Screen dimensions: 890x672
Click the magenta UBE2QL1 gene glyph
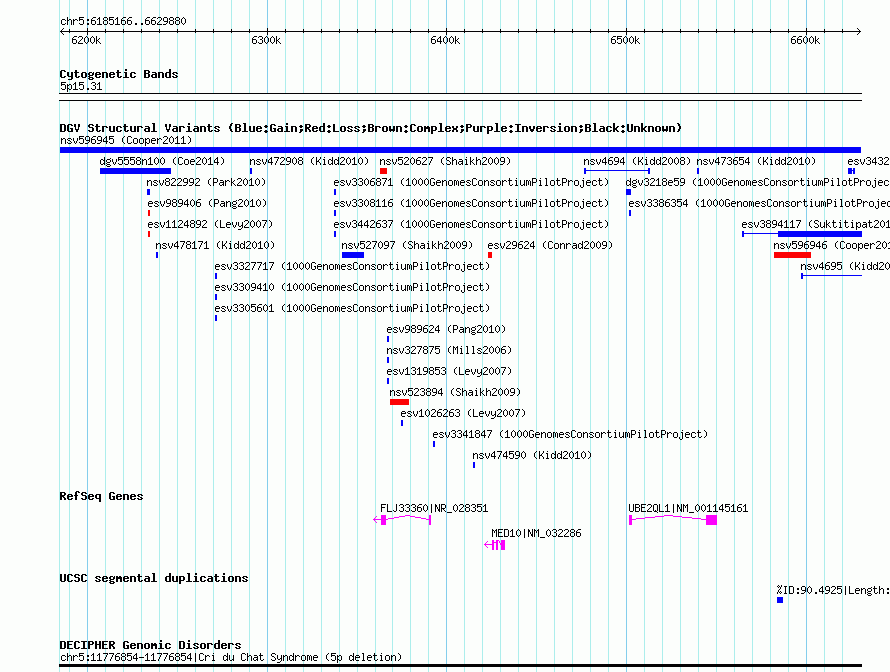673,520
